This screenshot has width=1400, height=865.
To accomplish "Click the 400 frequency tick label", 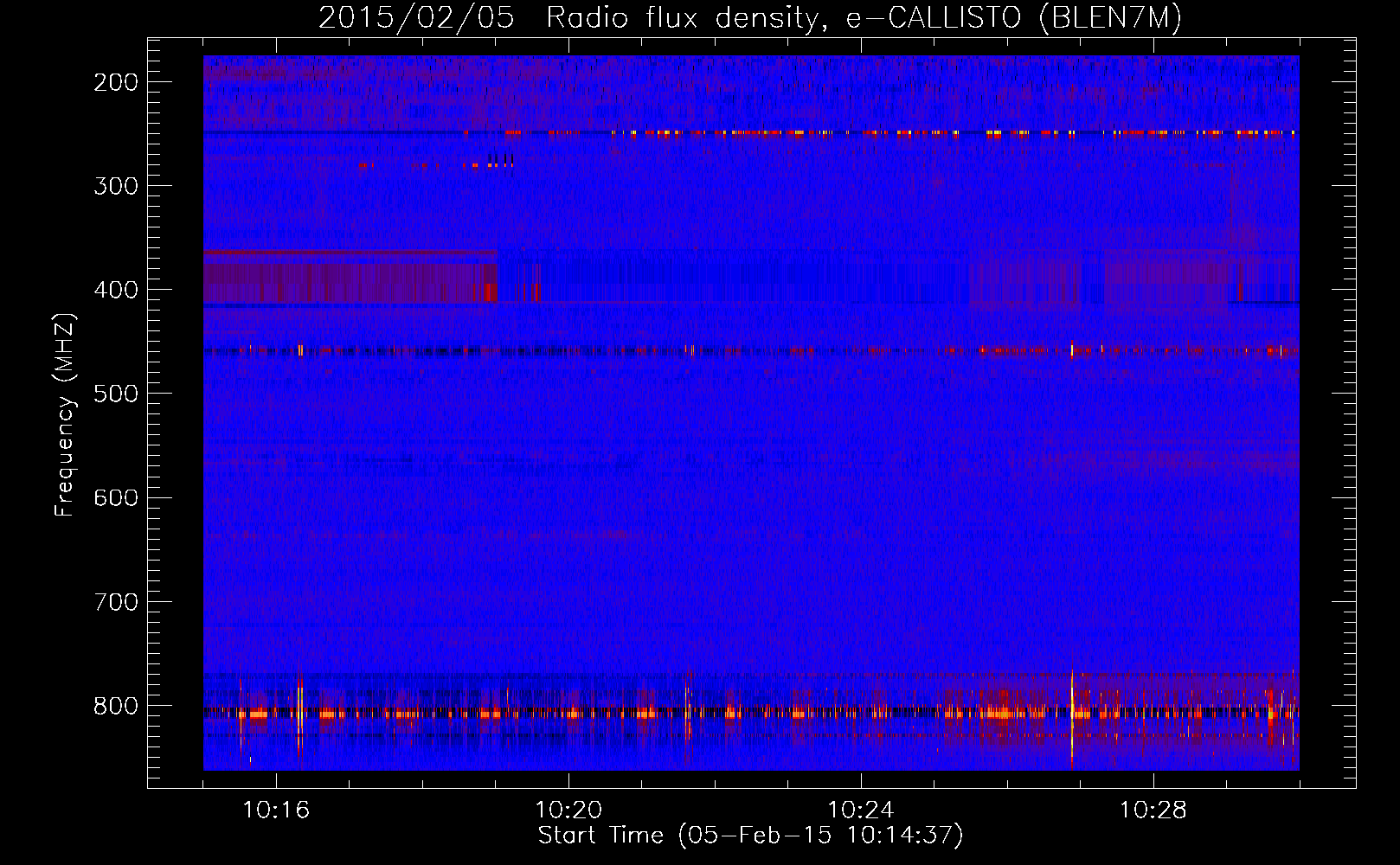I will (116, 290).
